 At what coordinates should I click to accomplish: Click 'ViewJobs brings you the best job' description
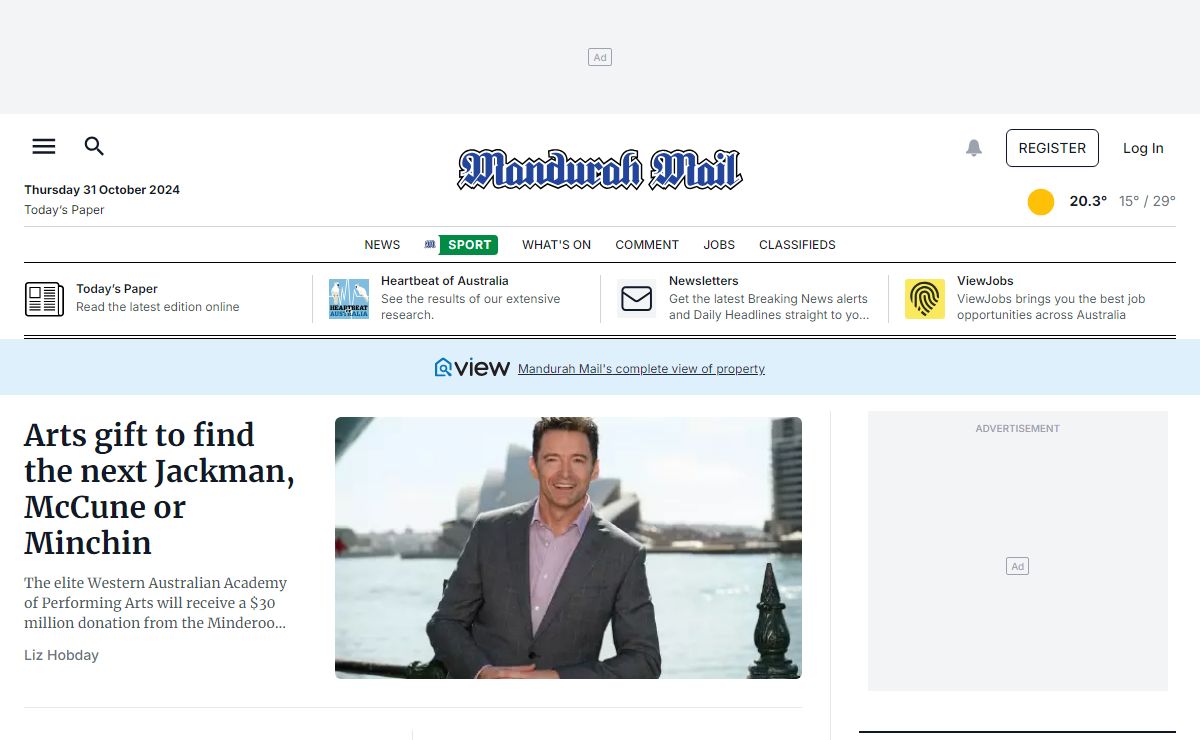[1051, 307]
